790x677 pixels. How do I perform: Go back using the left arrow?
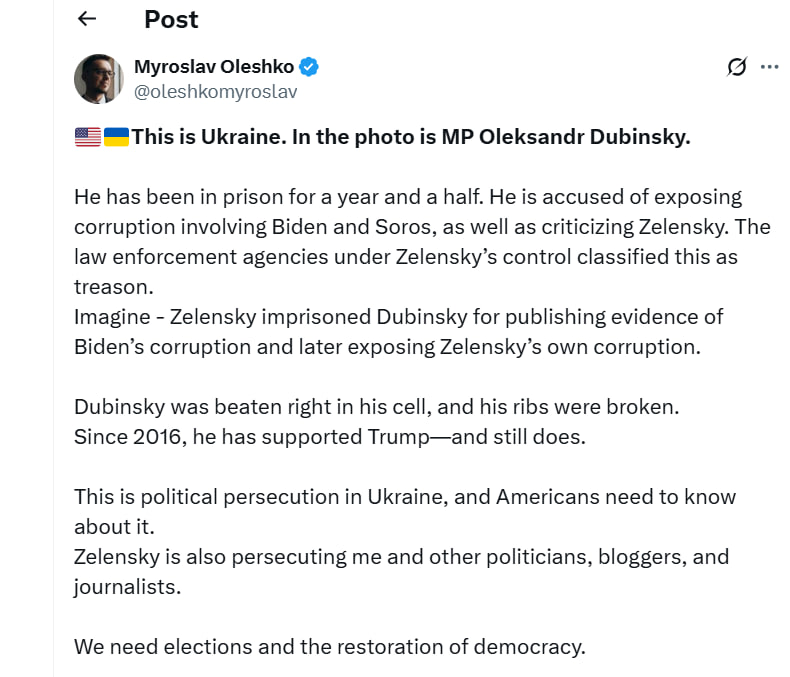pyautogui.click(x=87, y=19)
